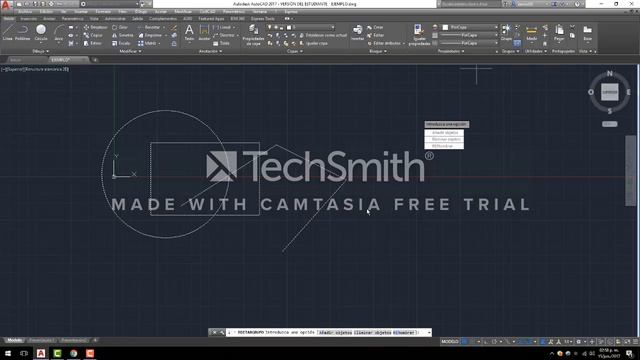
Task: Click the Crear block tool
Action: click(375, 27)
